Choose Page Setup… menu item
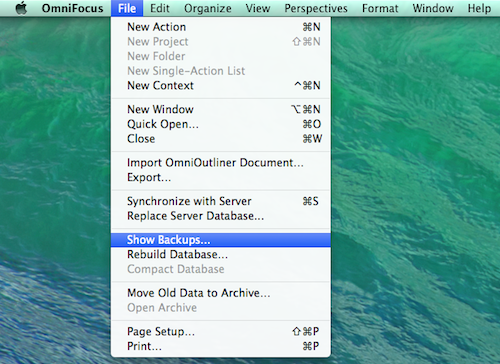500x364 pixels. pyautogui.click(x=221, y=331)
